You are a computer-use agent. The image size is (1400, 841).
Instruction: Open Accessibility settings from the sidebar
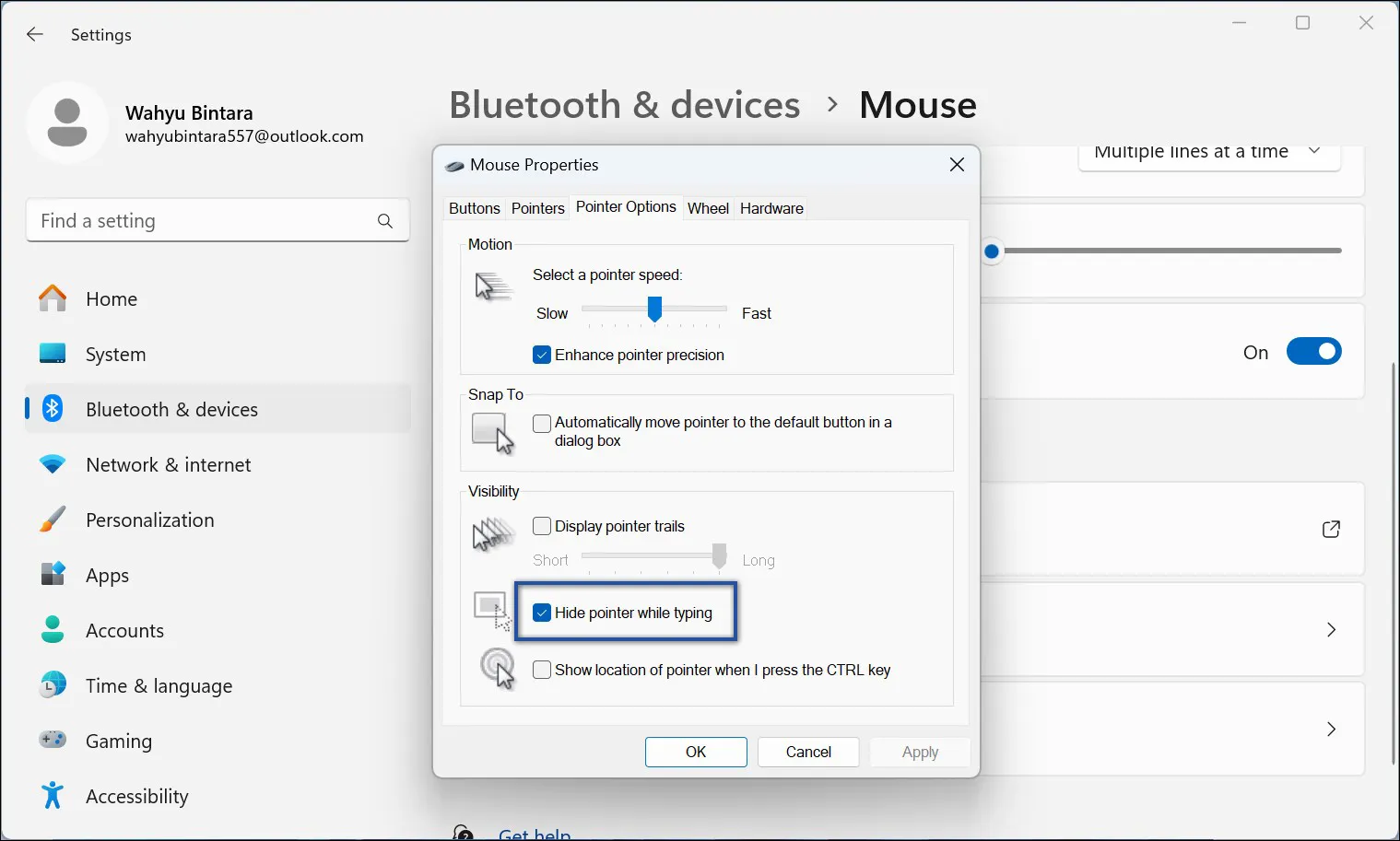(136, 796)
